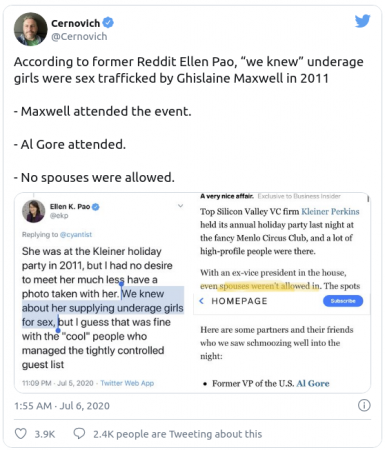
Task: Click the heart like icon
Action: pyautogui.click(x=21, y=433)
